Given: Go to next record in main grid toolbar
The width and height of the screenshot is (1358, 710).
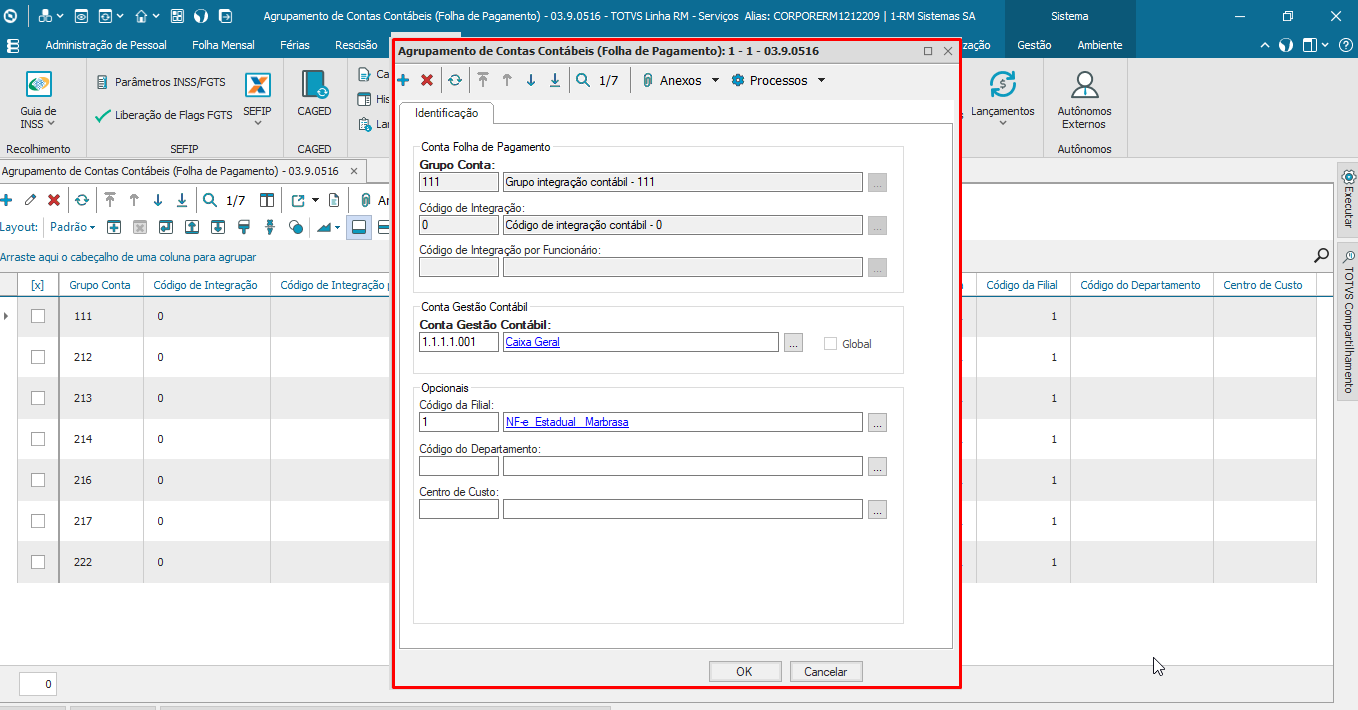Looking at the screenshot, I should (x=158, y=200).
